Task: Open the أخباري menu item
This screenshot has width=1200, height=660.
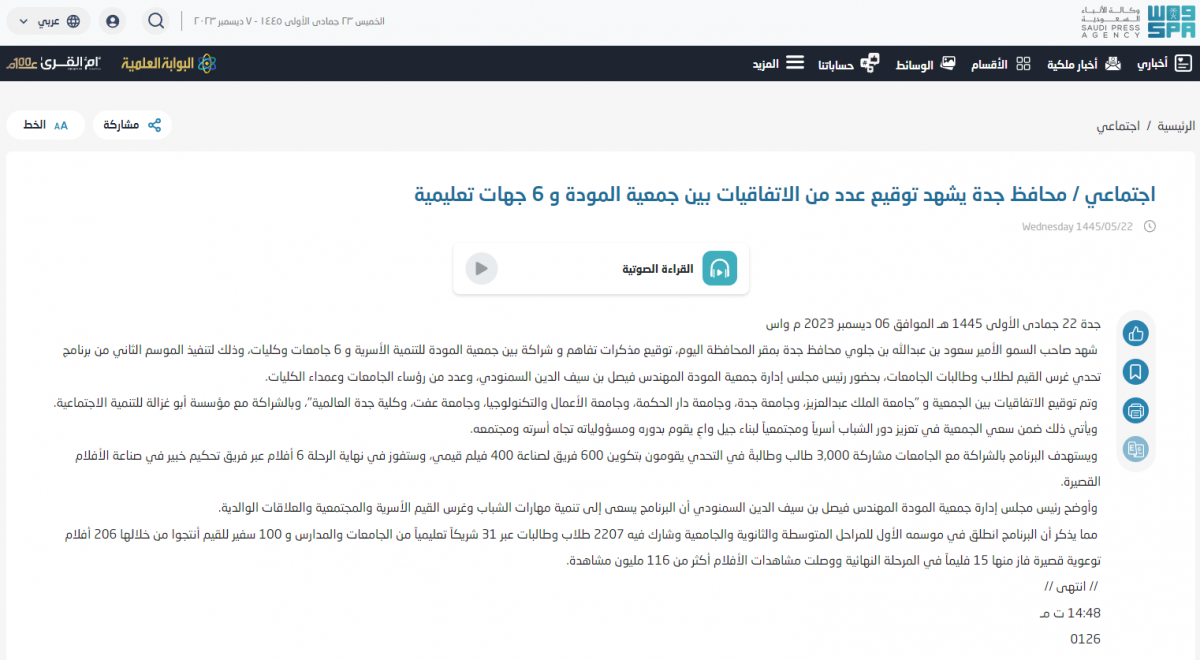Action: (1164, 64)
